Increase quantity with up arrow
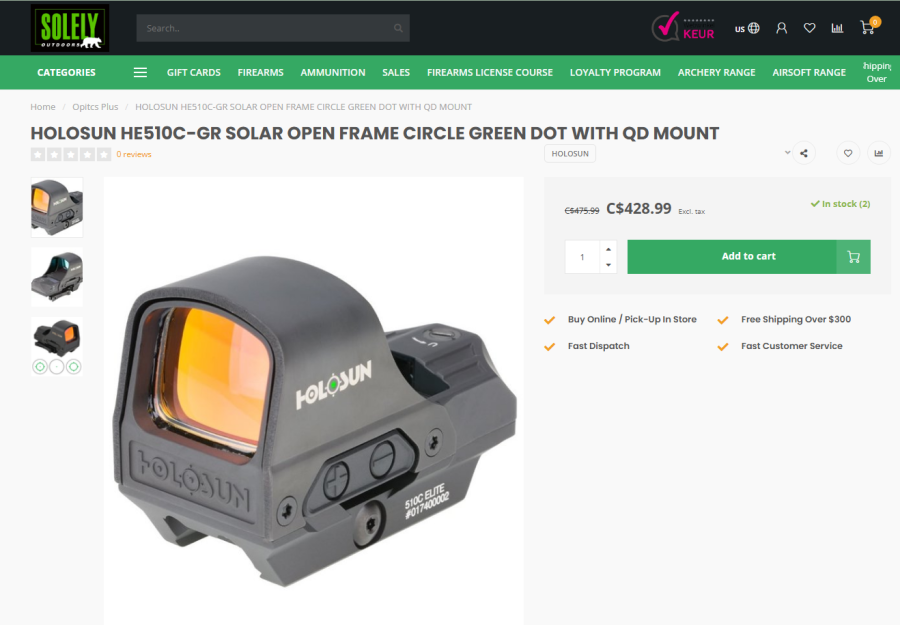 pos(608,249)
